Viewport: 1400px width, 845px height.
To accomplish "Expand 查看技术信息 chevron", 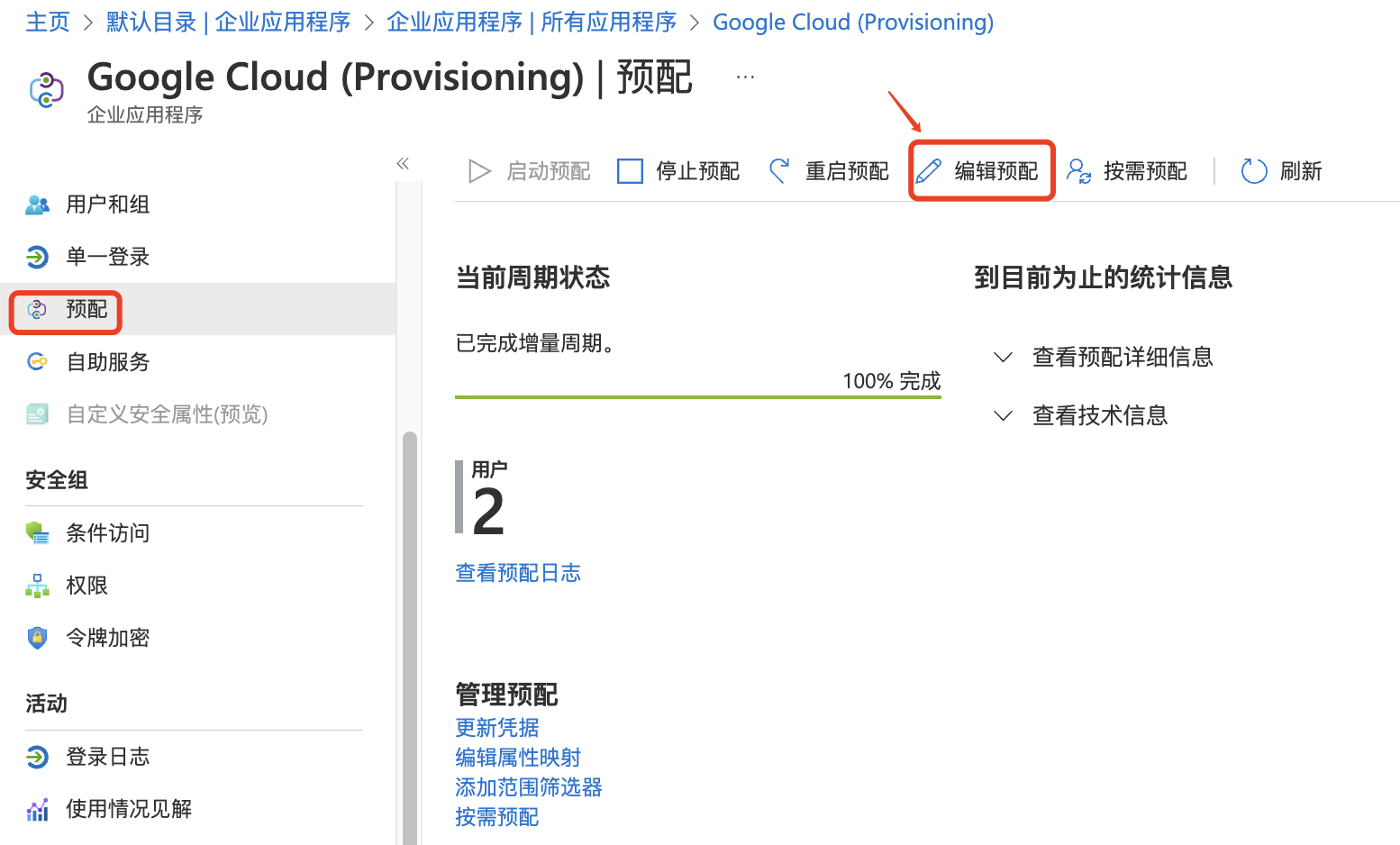I will pos(1003,416).
